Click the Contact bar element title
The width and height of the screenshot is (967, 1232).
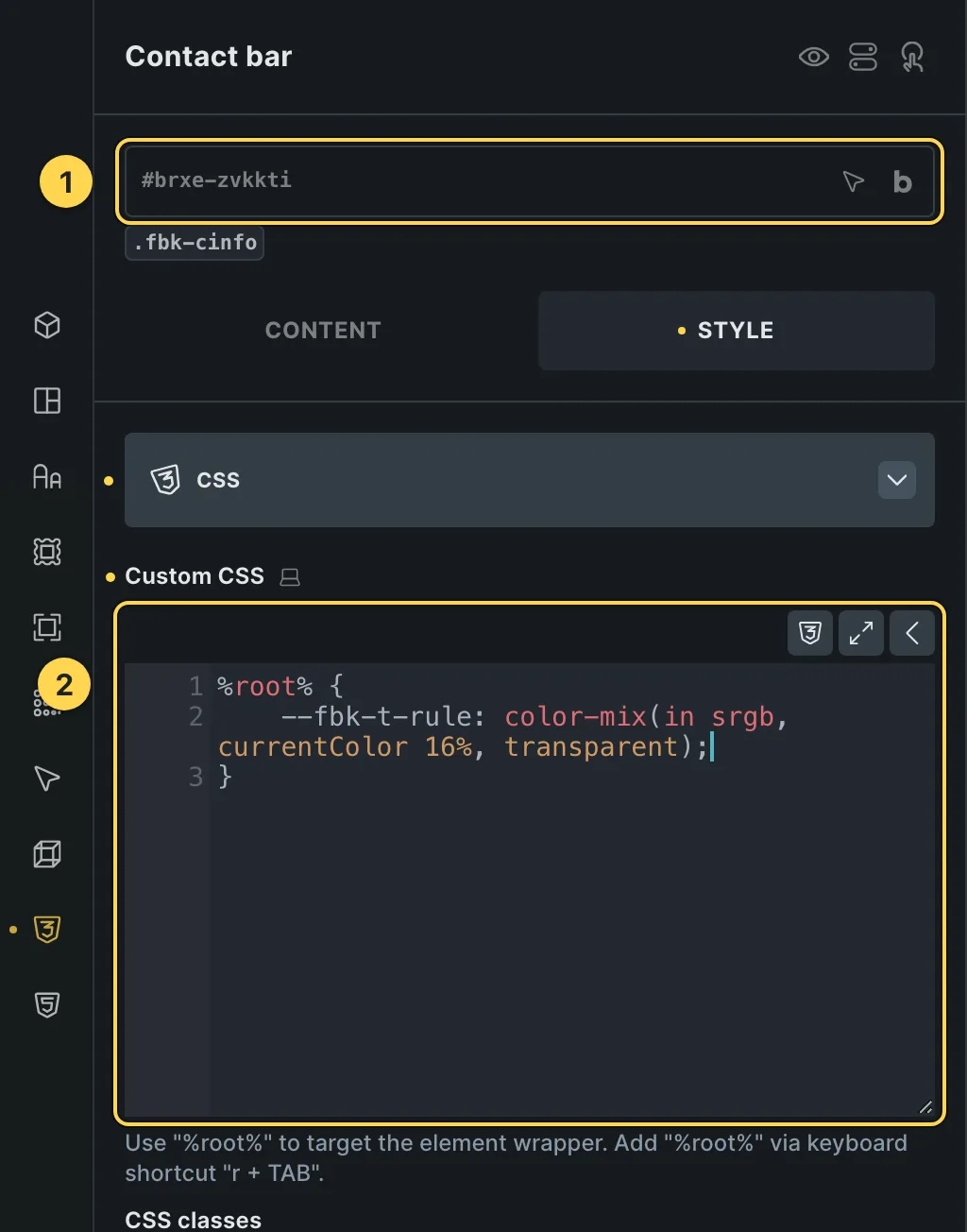209,57
